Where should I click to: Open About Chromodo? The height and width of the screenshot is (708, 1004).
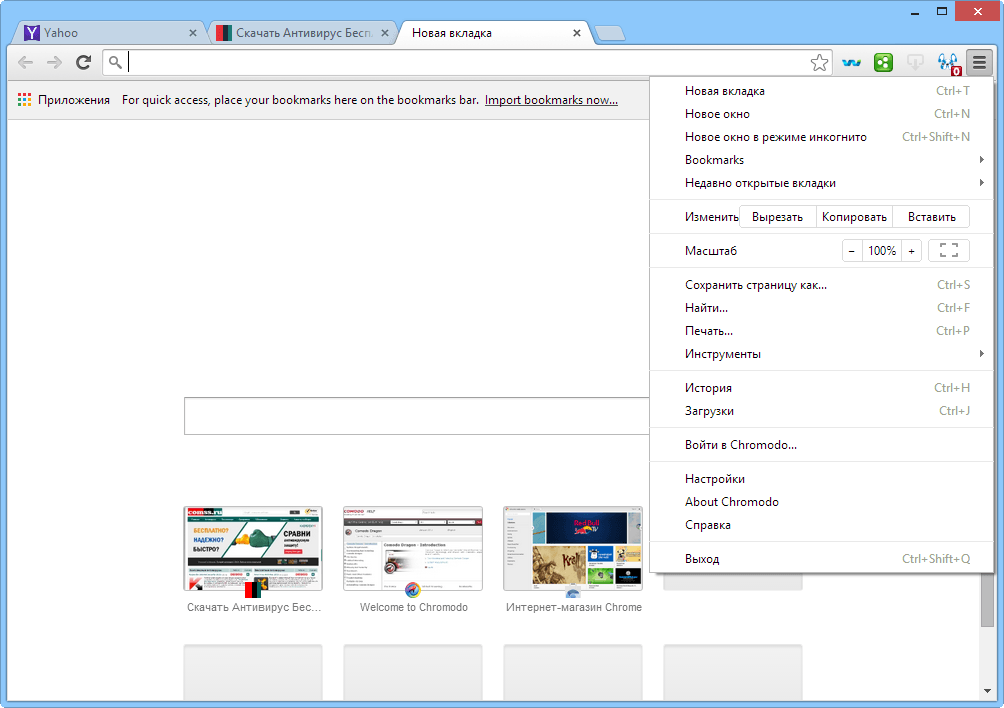point(822,502)
